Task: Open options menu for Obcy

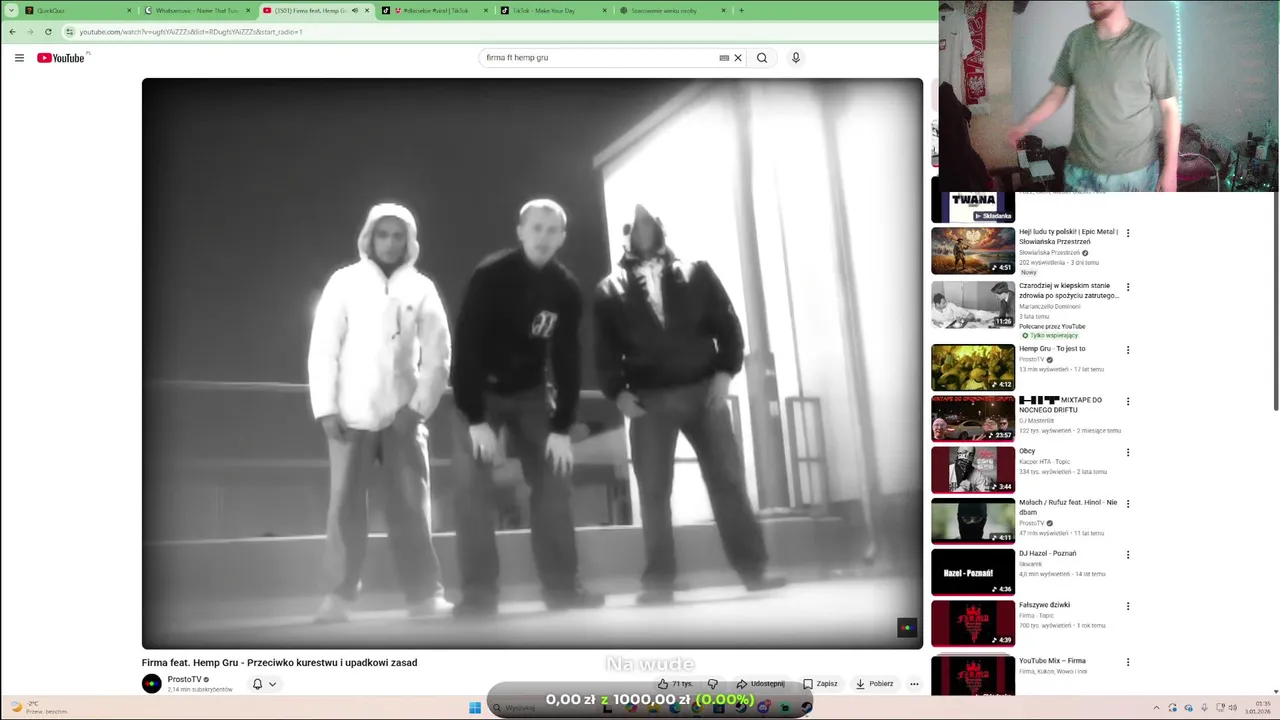Action: pyautogui.click(x=1128, y=452)
